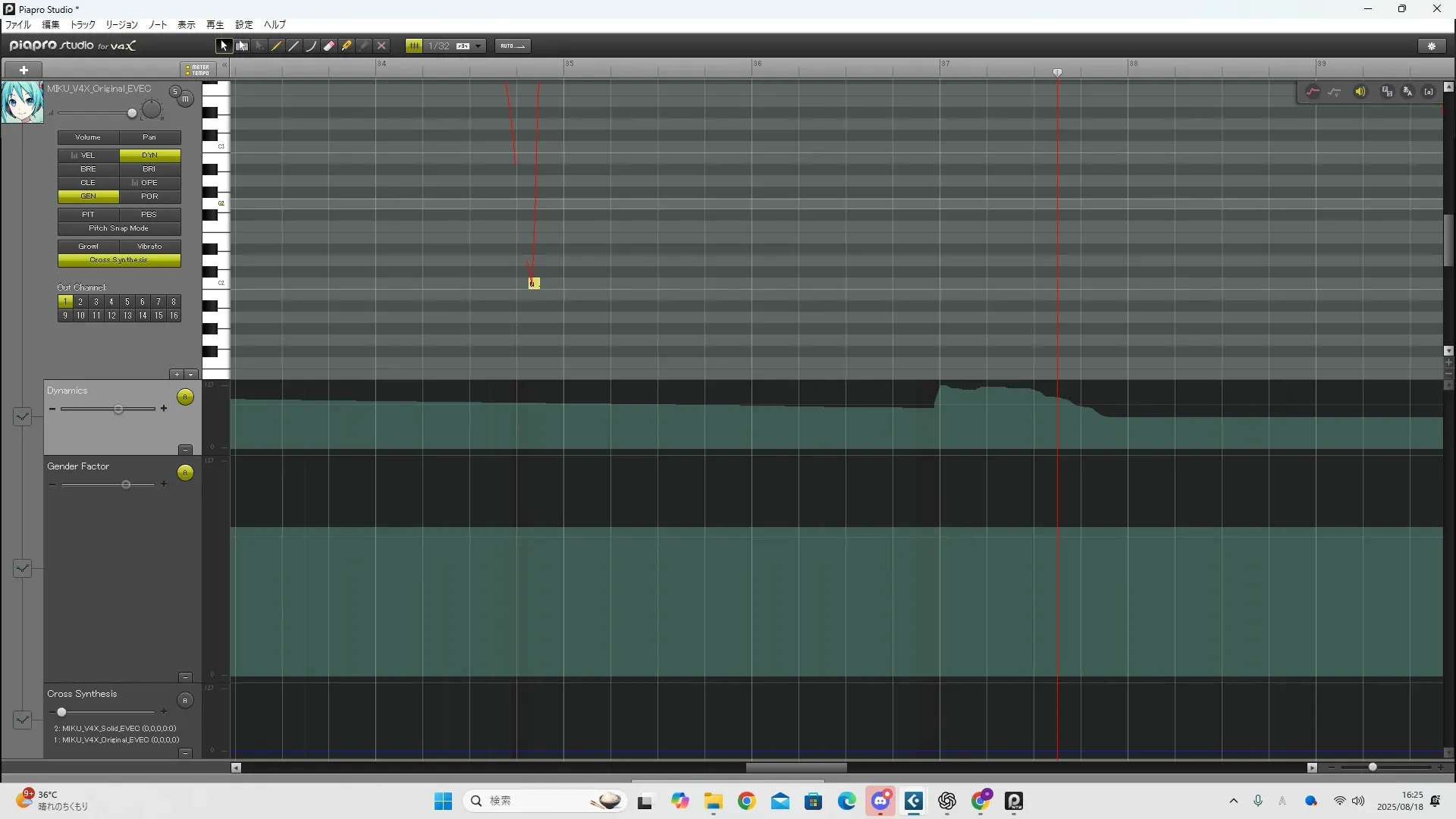Click the horizontal timeline scrollbar thumb
Image resolution: width=1456 pixels, height=819 pixels.
[796, 767]
